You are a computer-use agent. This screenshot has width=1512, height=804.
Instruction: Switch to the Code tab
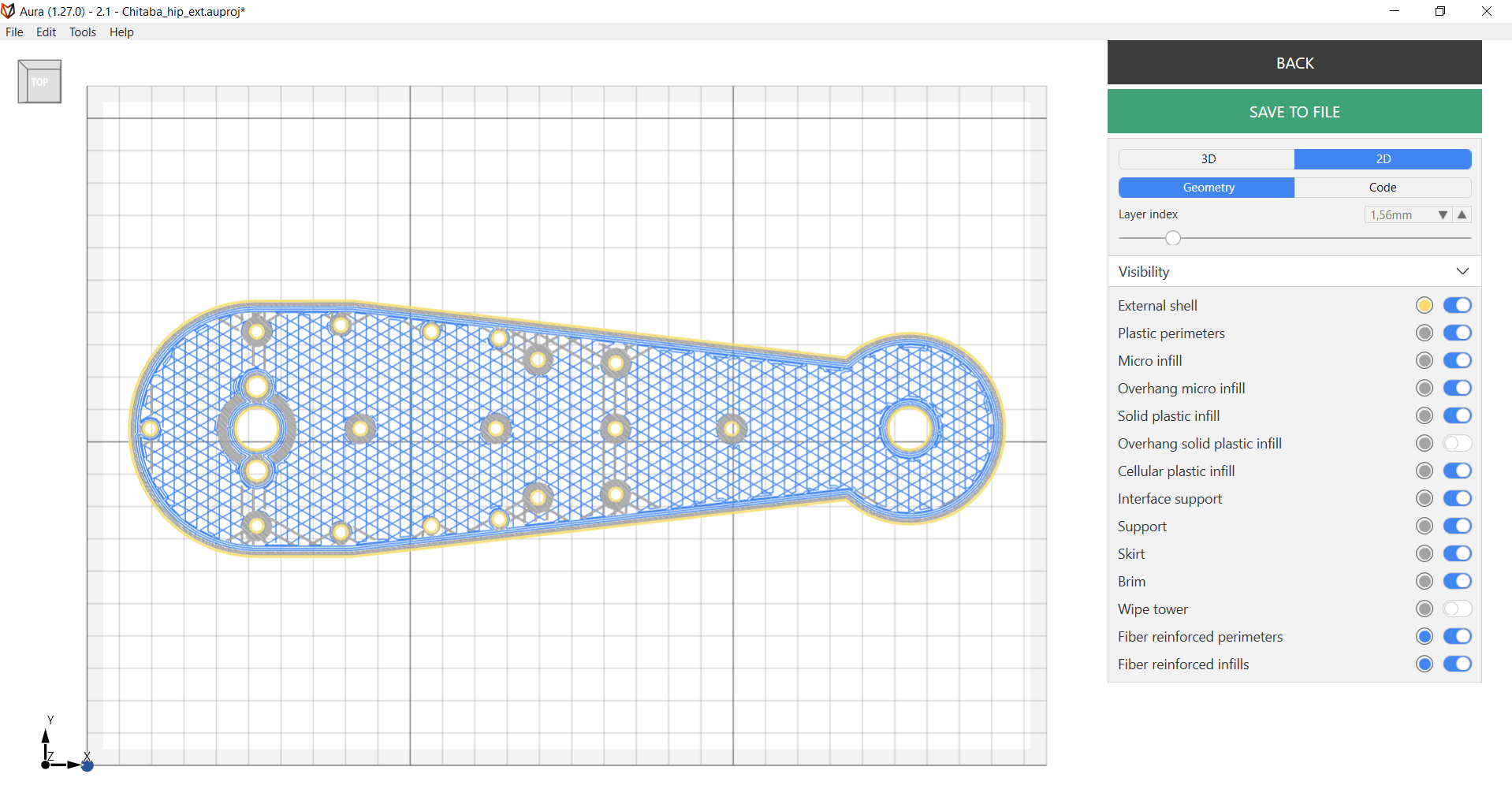[1383, 188]
